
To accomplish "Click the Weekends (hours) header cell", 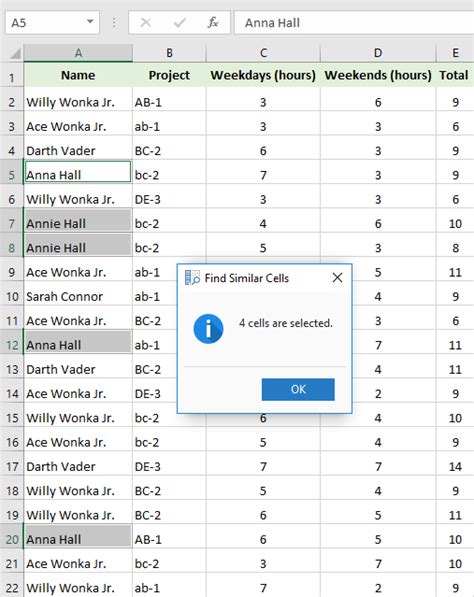I will click(x=378, y=75).
